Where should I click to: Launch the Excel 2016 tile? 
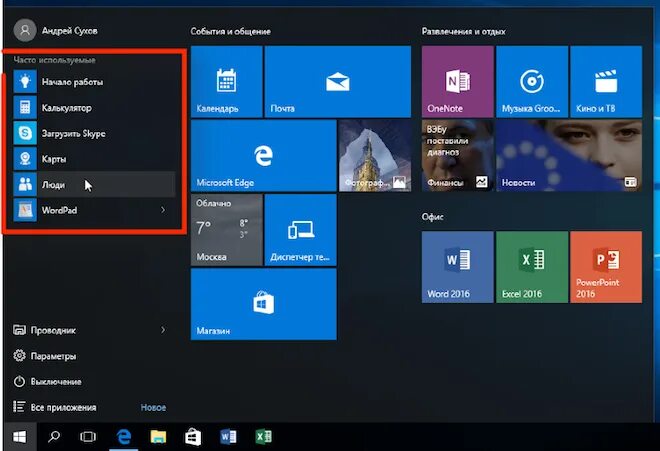point(532,267)
